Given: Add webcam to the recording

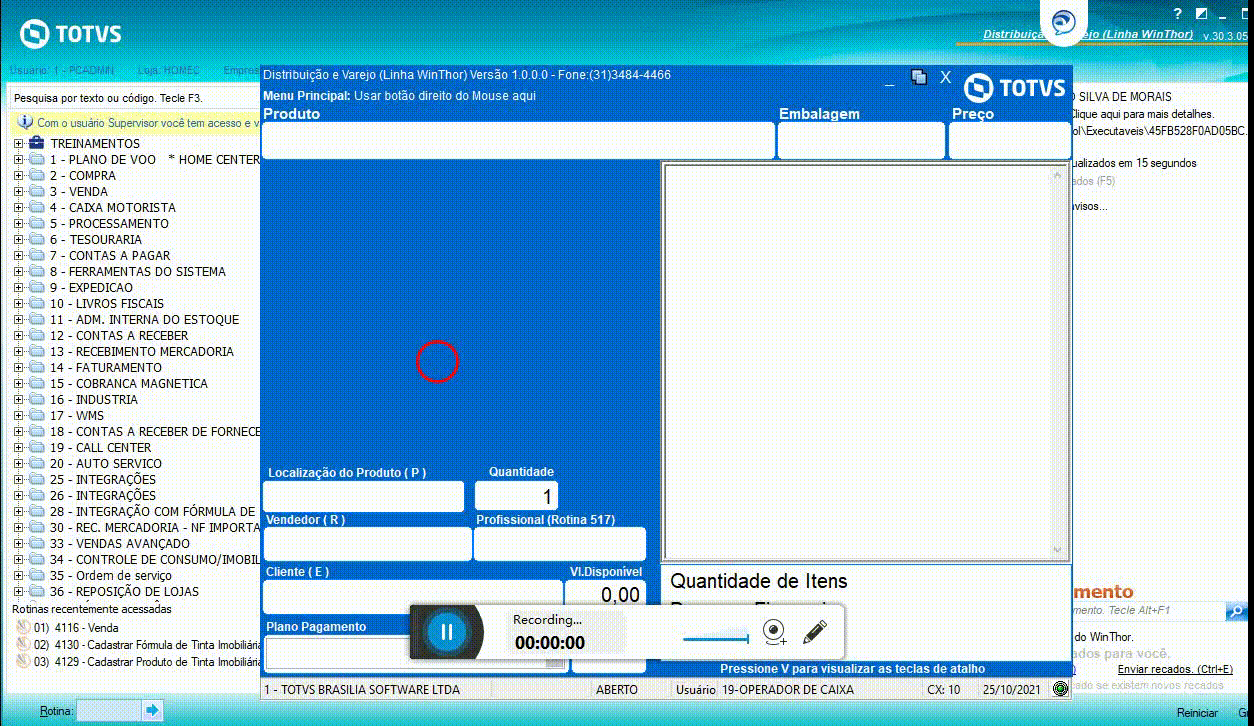Looking at the screenshot, I should pyautogui.click(x=773, y=631).
